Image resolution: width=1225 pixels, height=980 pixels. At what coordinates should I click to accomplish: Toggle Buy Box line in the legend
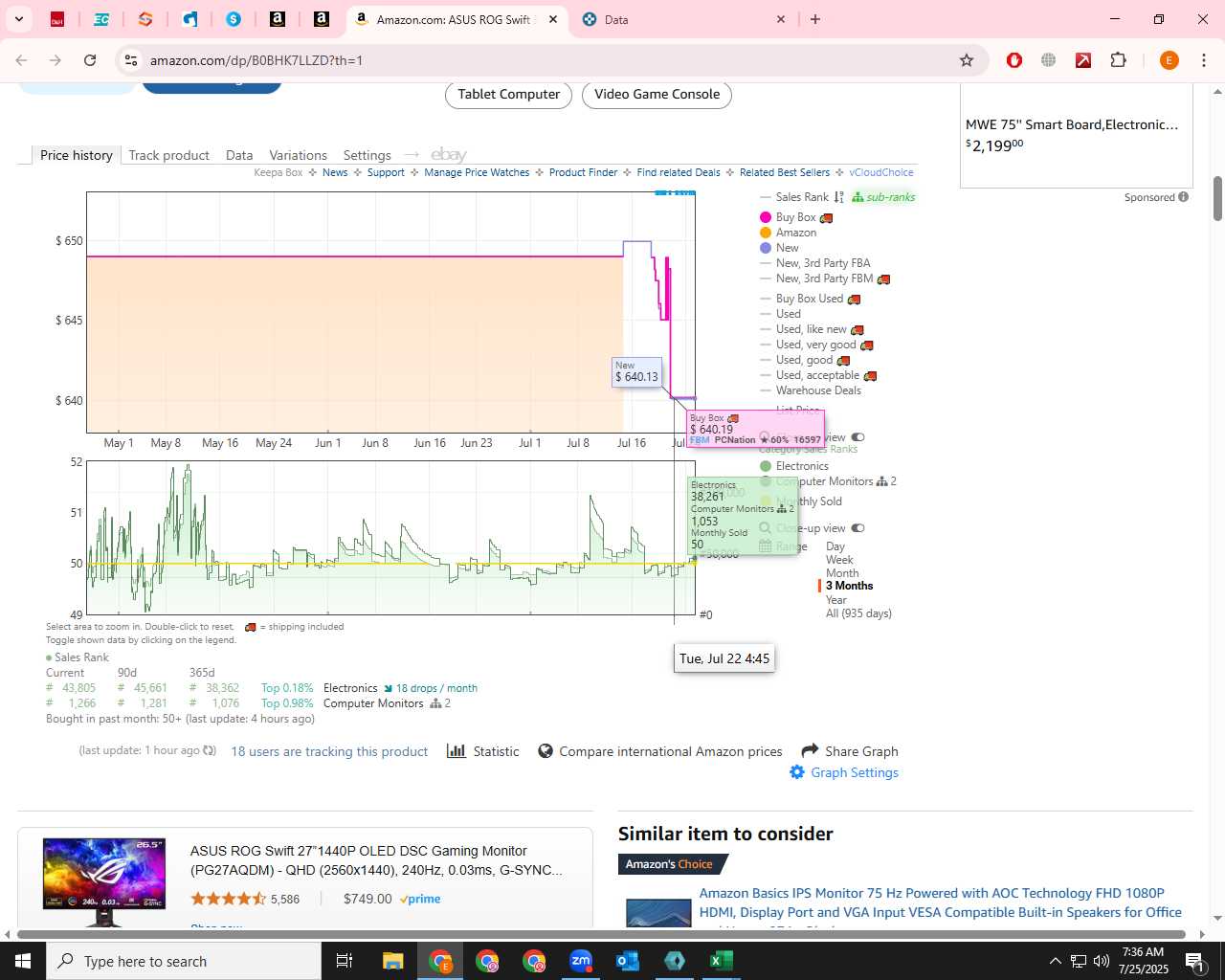tap(795, 217)
